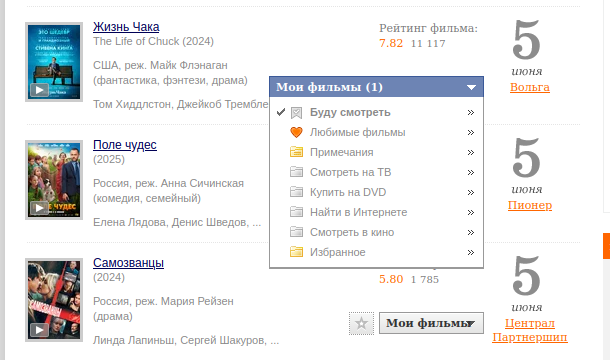The width and height of the screenshot is (610, 360).
Task: Expand the arrows next to Найти в Интернете
Action: pos(471,212)
